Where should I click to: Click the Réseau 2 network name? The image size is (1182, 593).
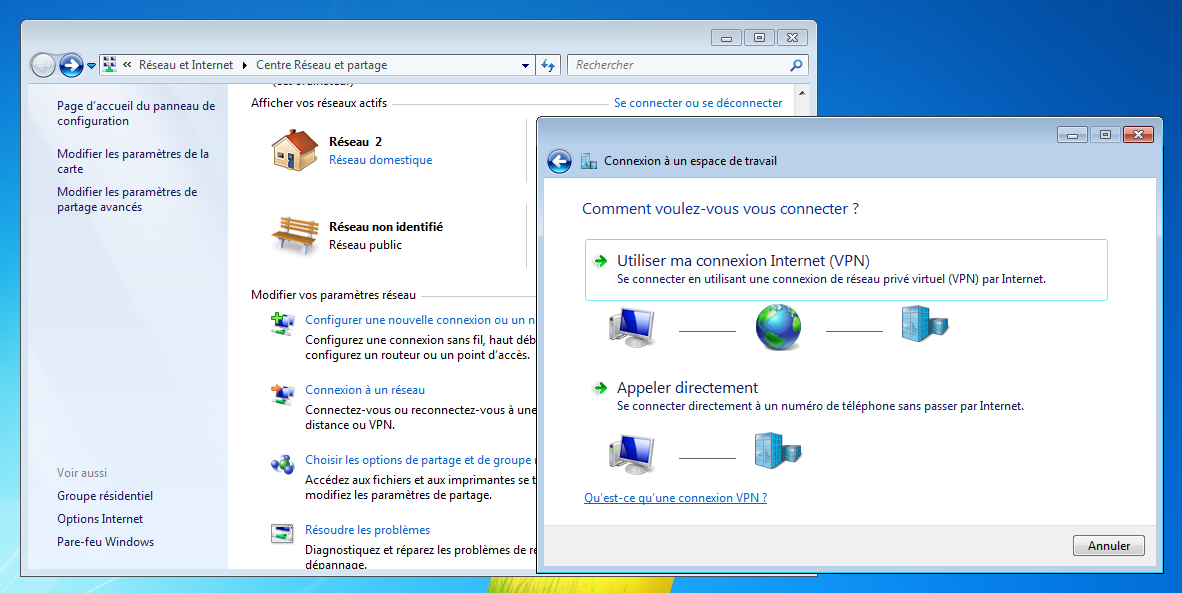(356, 141)
